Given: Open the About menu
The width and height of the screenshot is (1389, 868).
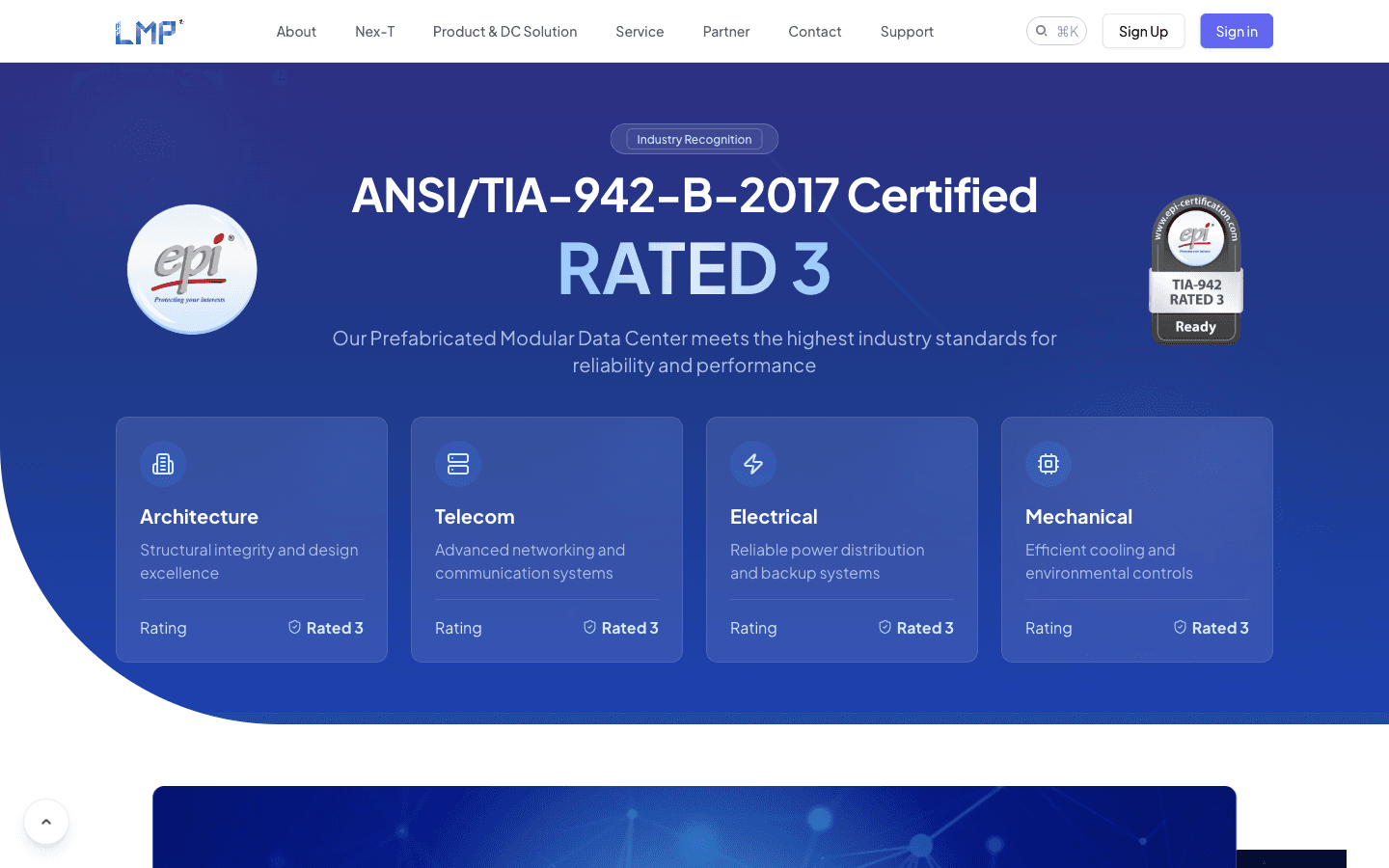Looking at the screenshot, I should (x=296, y=32).
